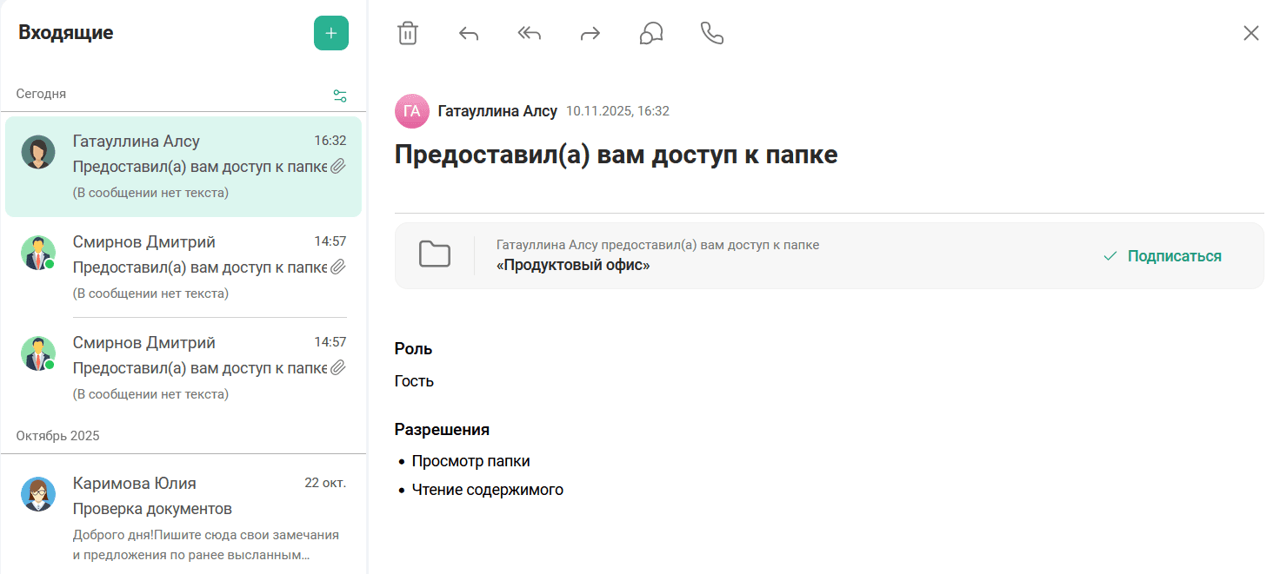The height and width of the screenshot is (574, 1280).
Task: Click the Роль label
Action: (x=414, y=349)
